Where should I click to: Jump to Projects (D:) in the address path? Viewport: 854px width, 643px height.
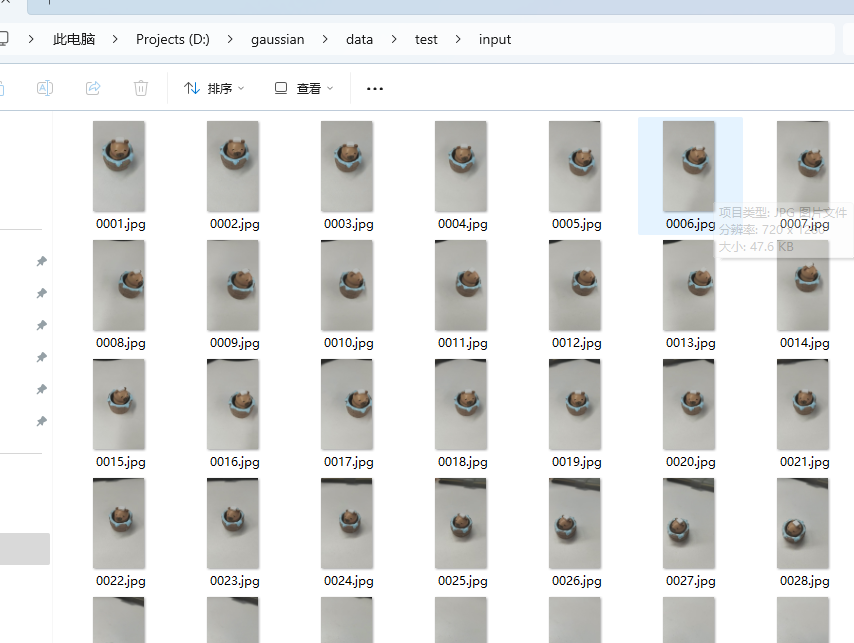pyautogui.click(x=173, y=40)
